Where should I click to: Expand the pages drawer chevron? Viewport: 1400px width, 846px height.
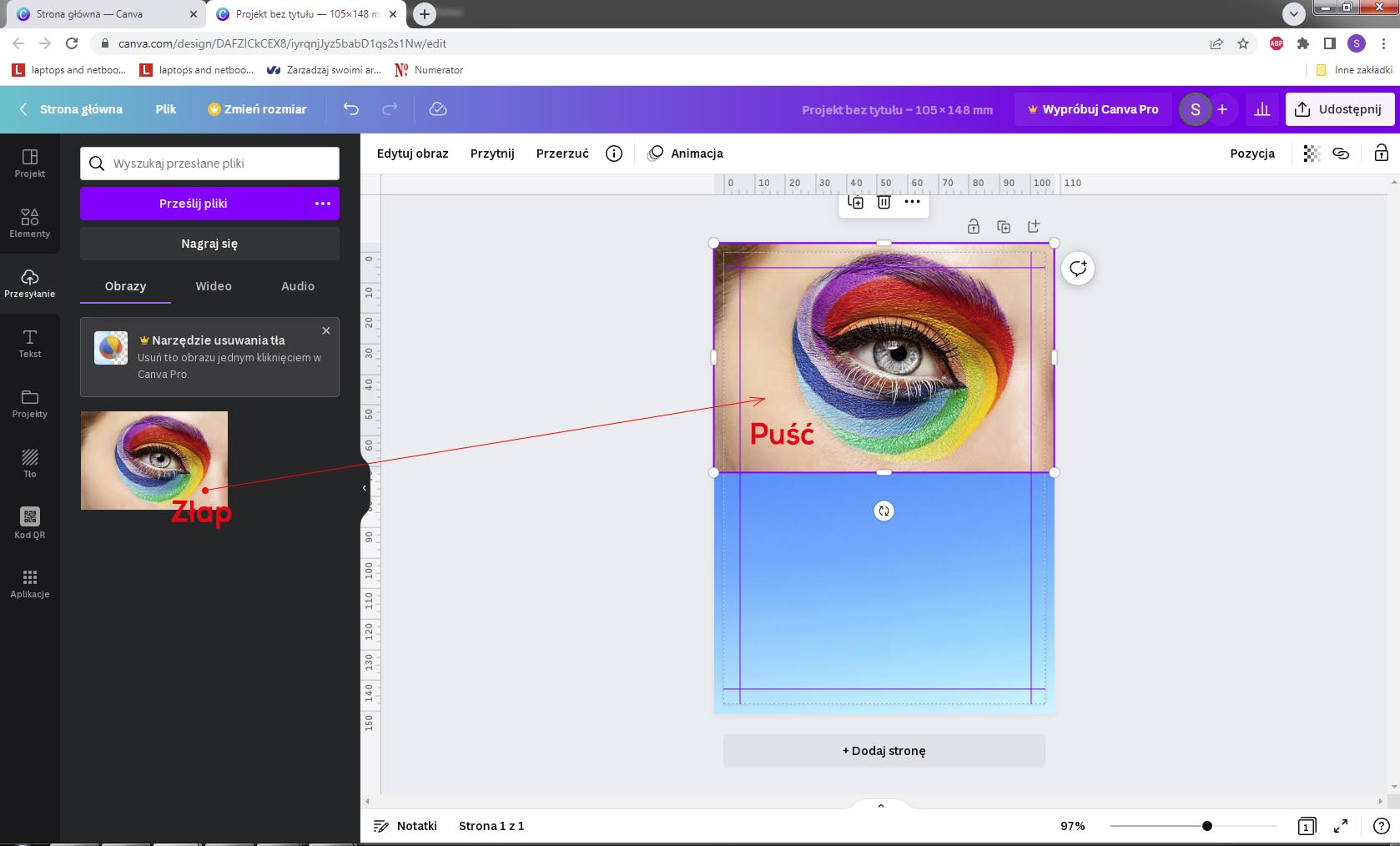point(881,805)
